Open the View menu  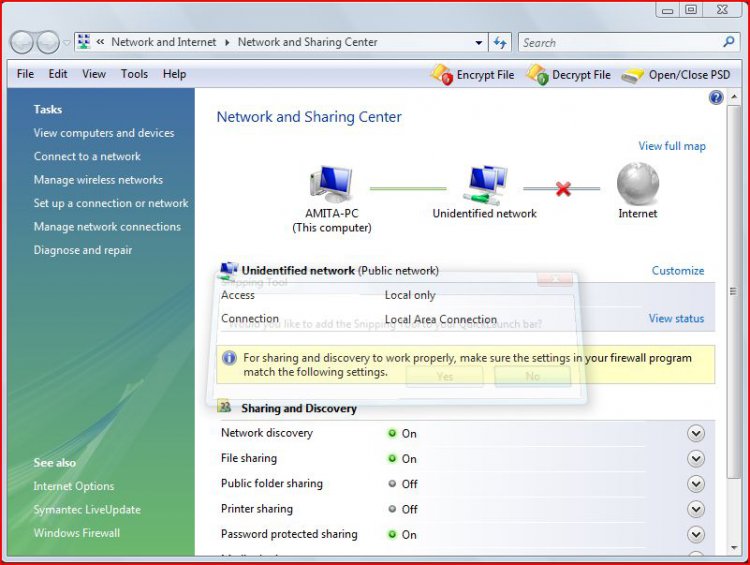tap(94, 74)
